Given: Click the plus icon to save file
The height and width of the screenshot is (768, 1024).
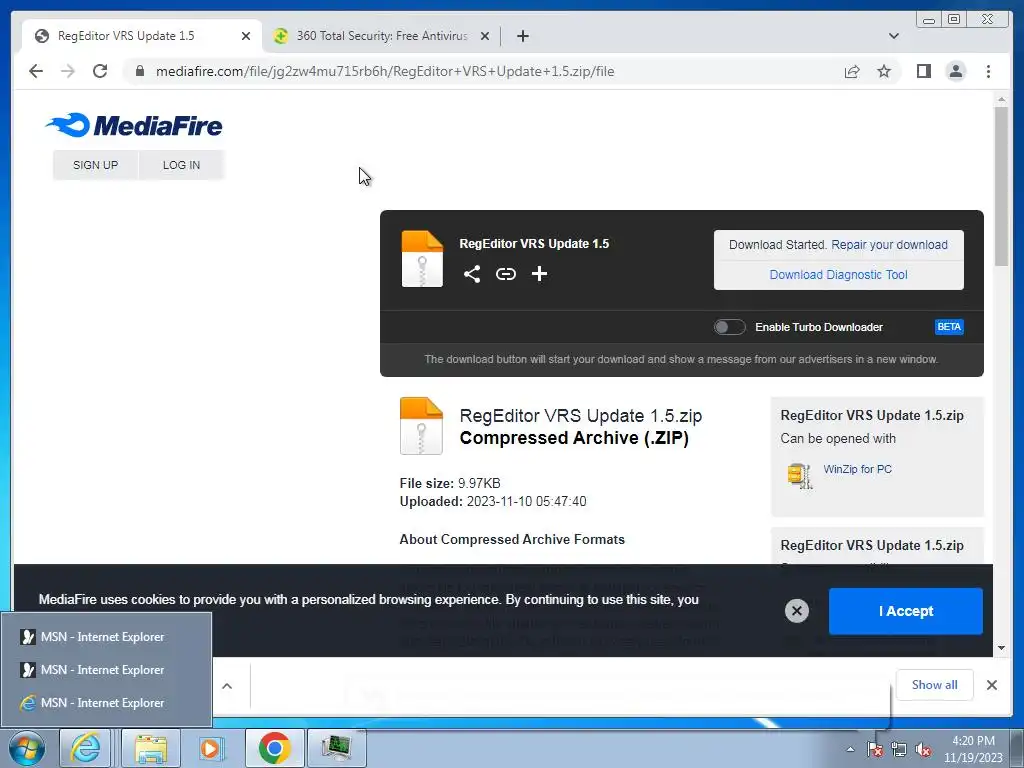Looking at the screenshot, I should click(539, 274).
